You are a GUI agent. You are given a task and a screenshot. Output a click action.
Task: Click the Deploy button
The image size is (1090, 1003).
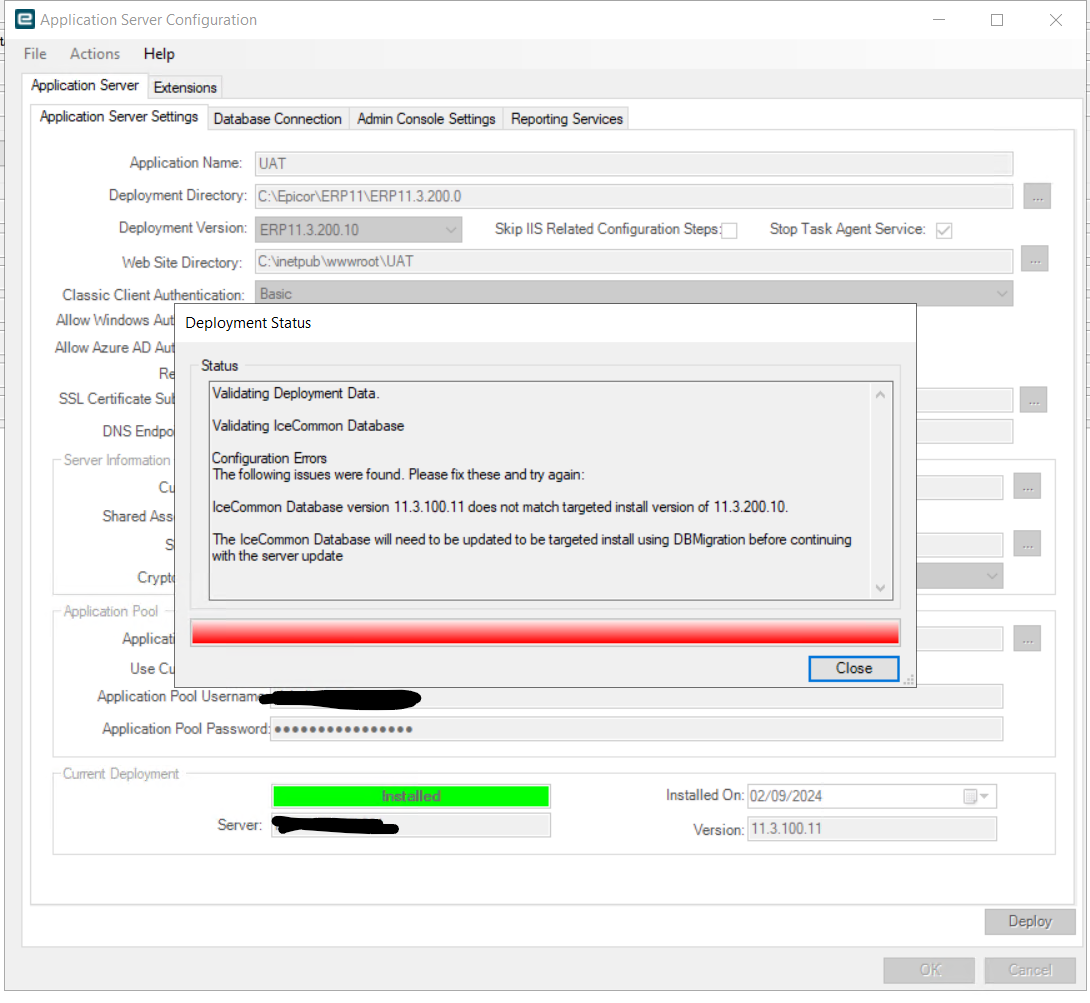coord(1030,922)
